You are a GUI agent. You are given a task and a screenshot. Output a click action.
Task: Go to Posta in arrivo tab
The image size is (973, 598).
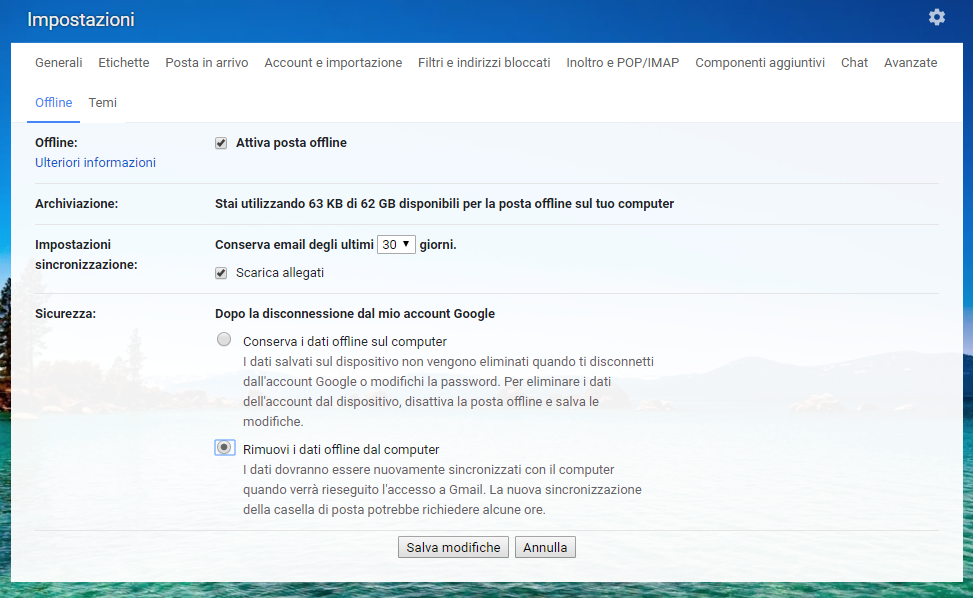point(207,63)
